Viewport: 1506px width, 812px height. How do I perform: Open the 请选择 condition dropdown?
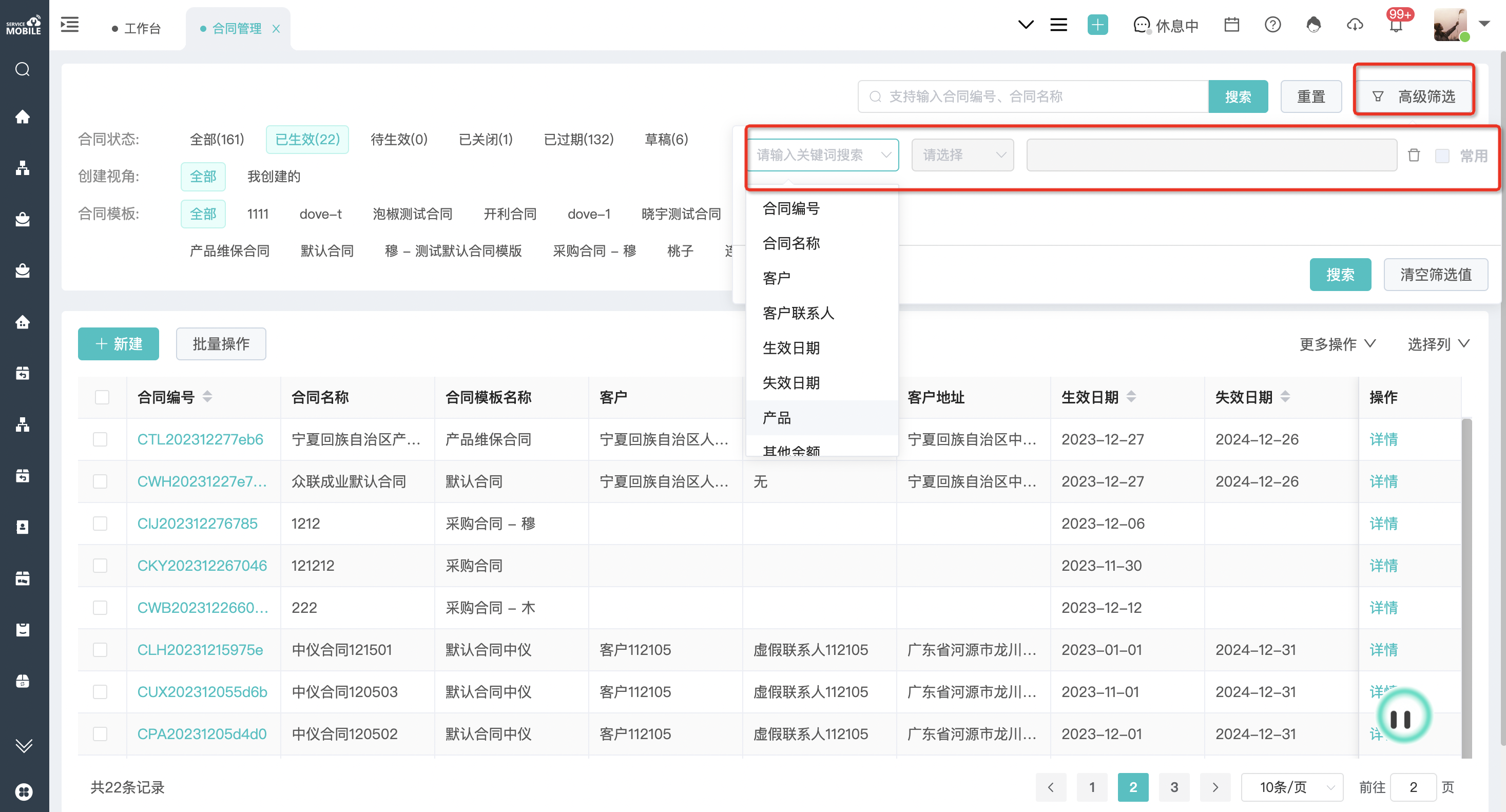pos(962,155)
